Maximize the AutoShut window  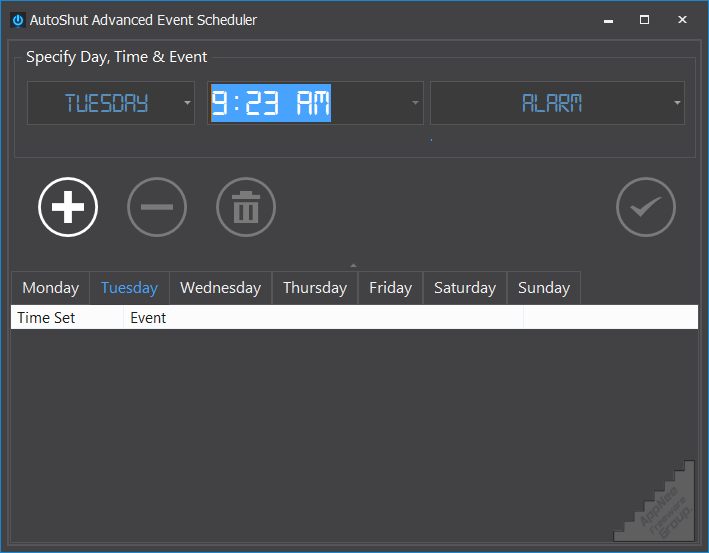point(644,20)
